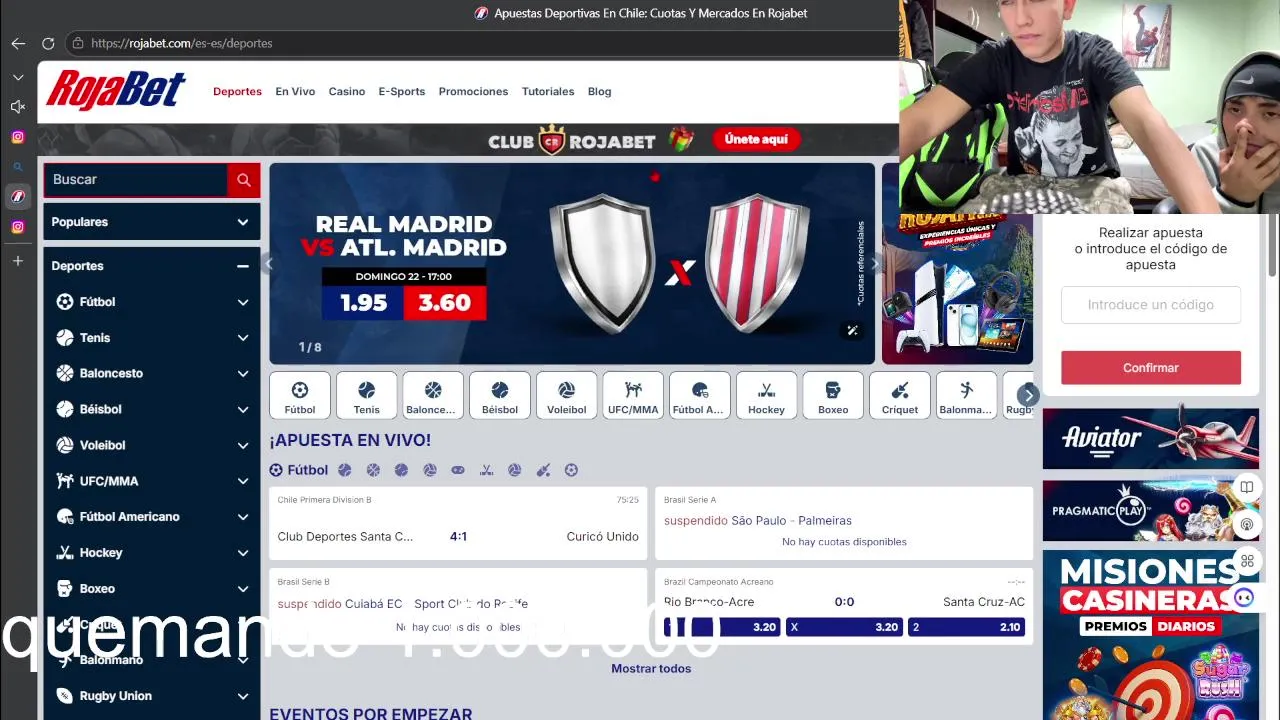Viewport: 1280px width, 720px height.
Task: Collapse the Deportes section with minus
Action: point(242,266)
